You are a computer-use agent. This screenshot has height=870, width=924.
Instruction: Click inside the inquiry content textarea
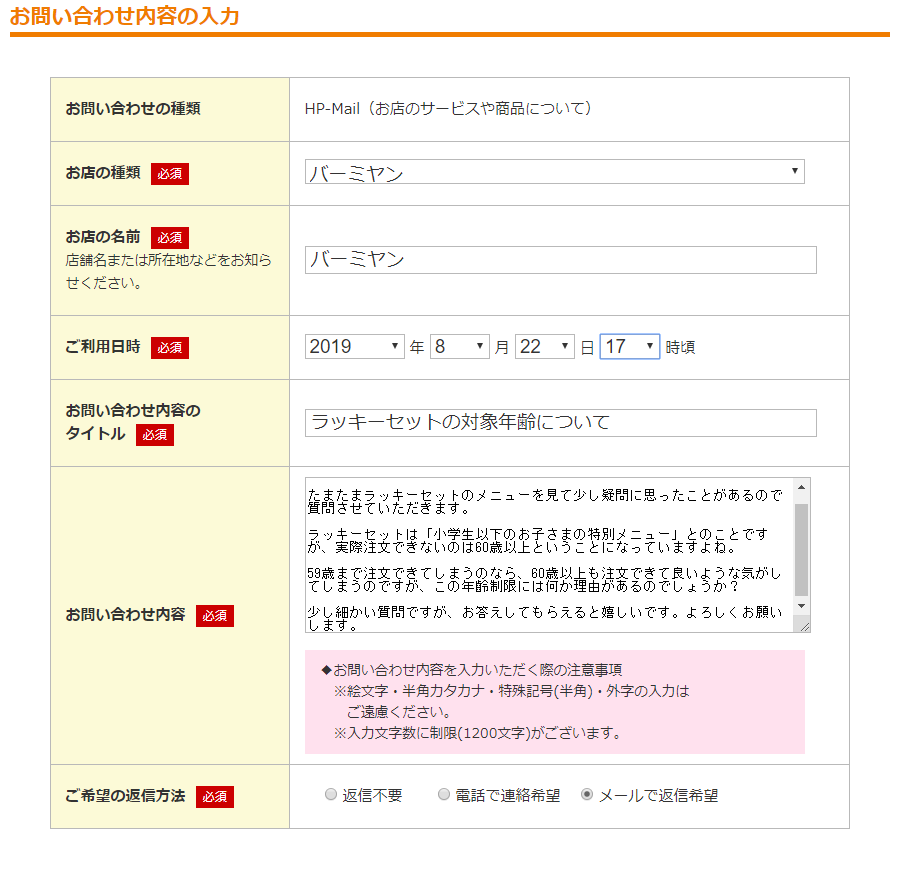click(549, 555)
